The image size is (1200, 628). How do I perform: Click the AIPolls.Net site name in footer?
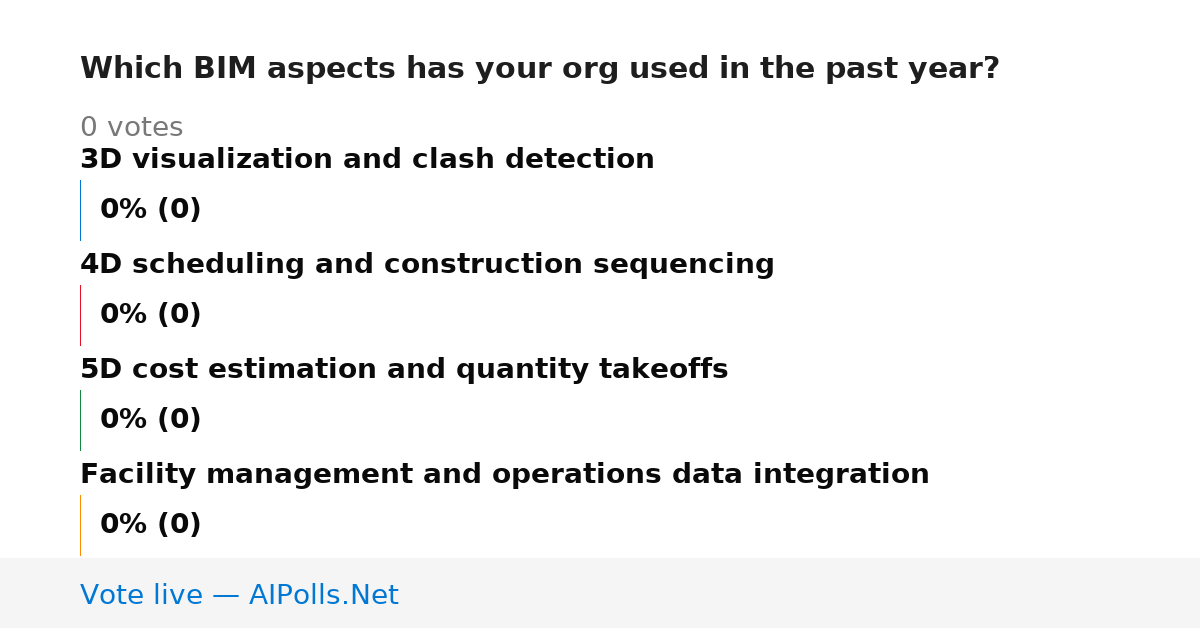[323, 596]
